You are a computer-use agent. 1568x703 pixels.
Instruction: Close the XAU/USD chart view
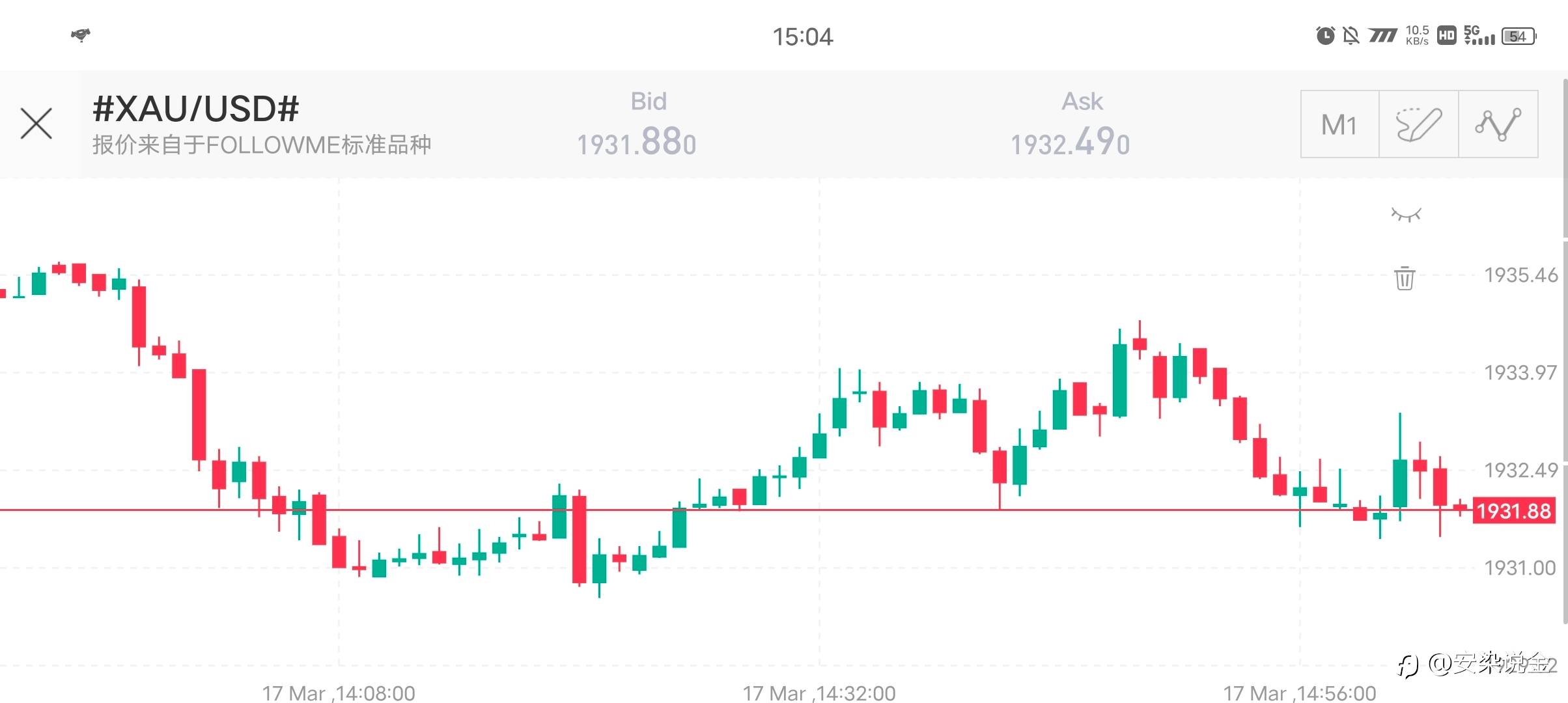tap(36, 124)
